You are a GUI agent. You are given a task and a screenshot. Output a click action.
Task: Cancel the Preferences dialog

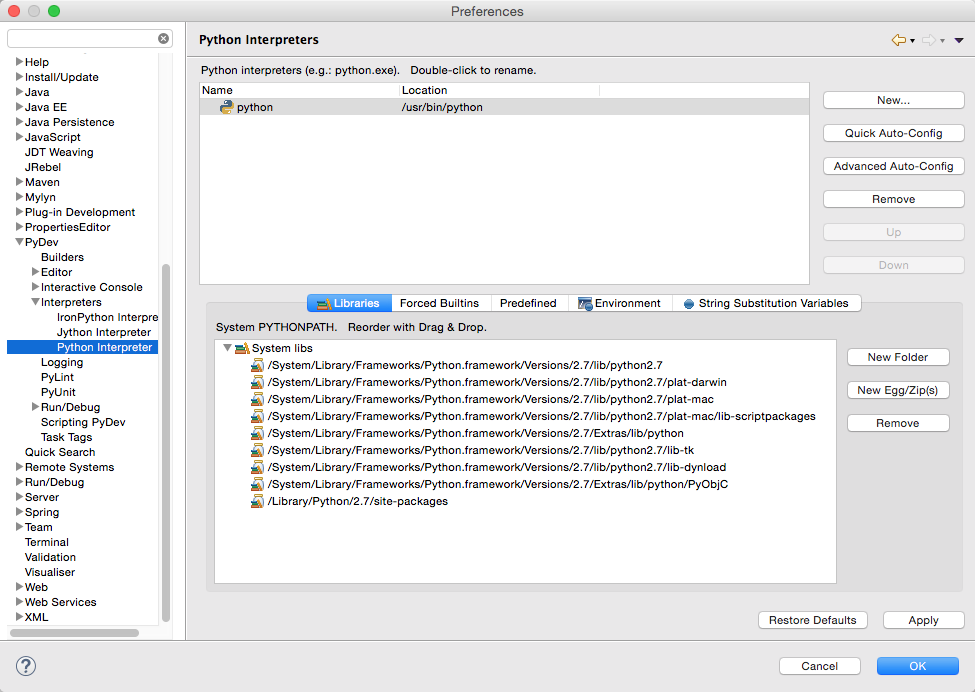(x=820, y=666)
